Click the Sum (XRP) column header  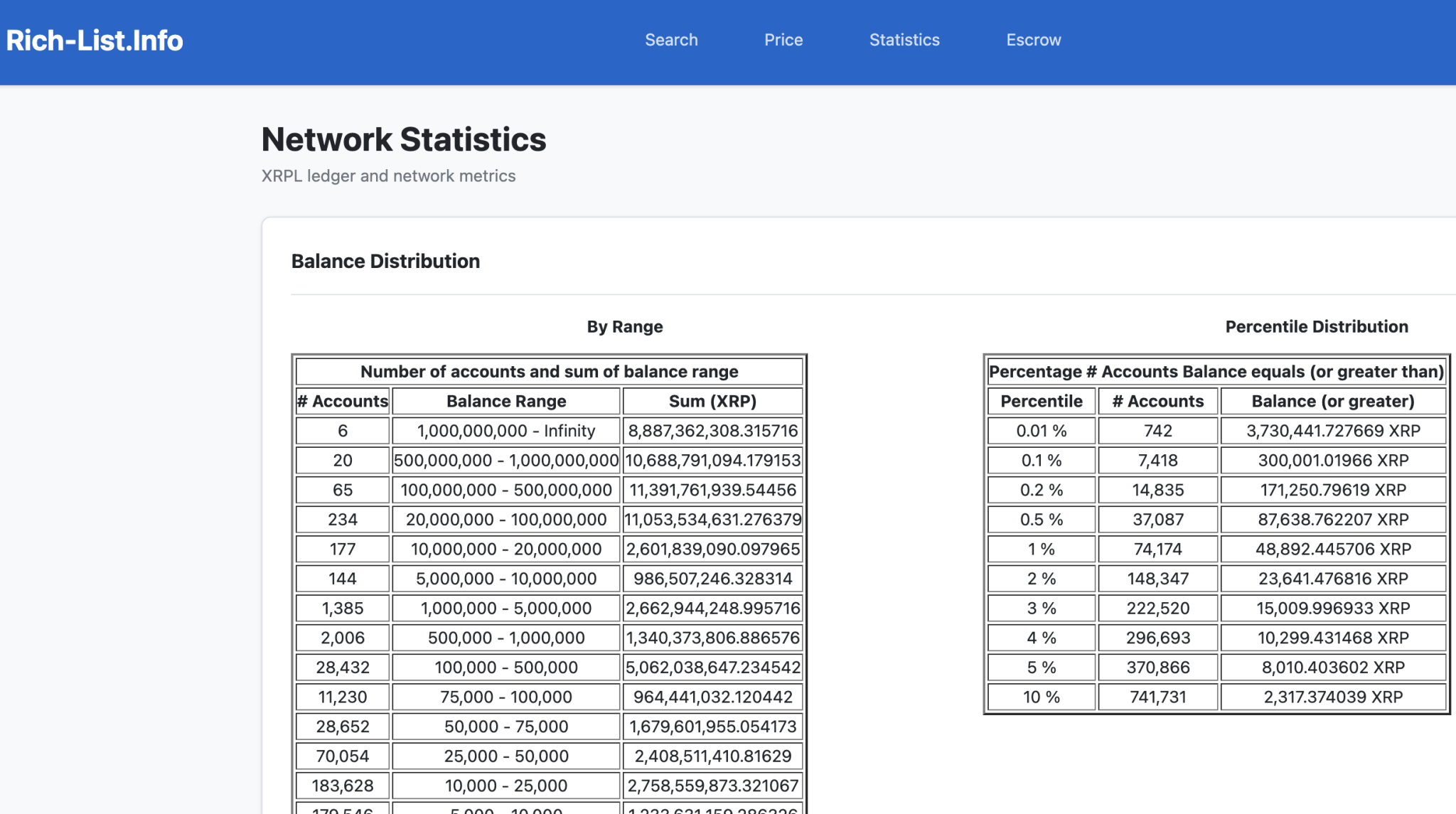point(712,401)
